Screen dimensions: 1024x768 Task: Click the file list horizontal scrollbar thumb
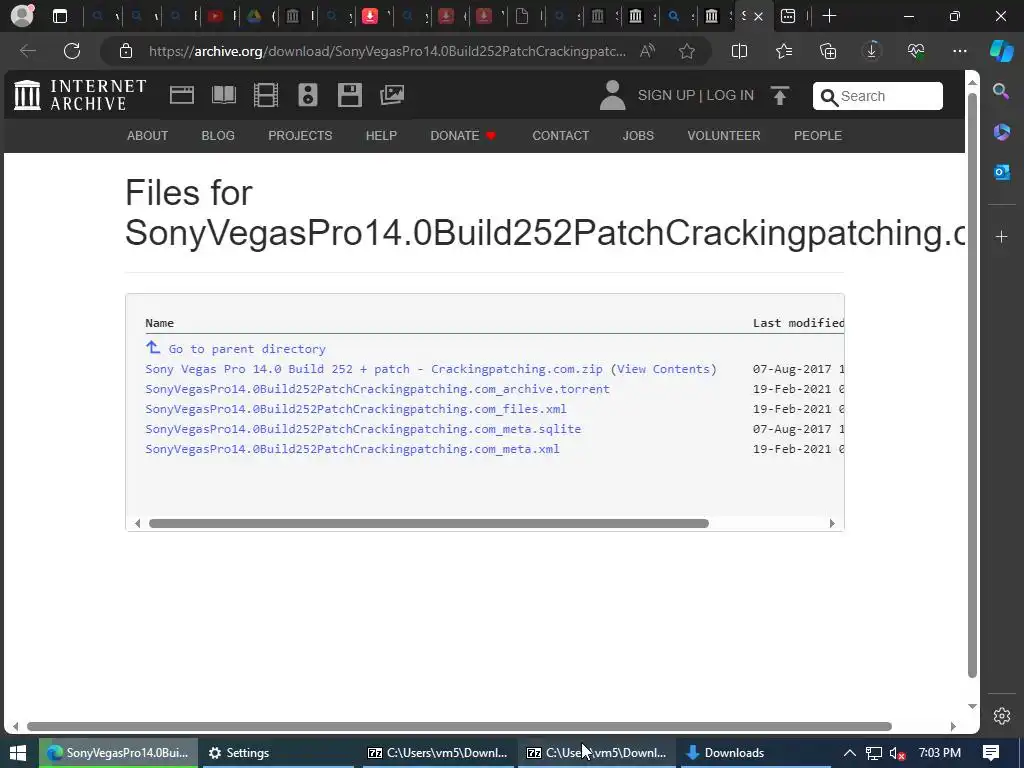coord(428,523)
